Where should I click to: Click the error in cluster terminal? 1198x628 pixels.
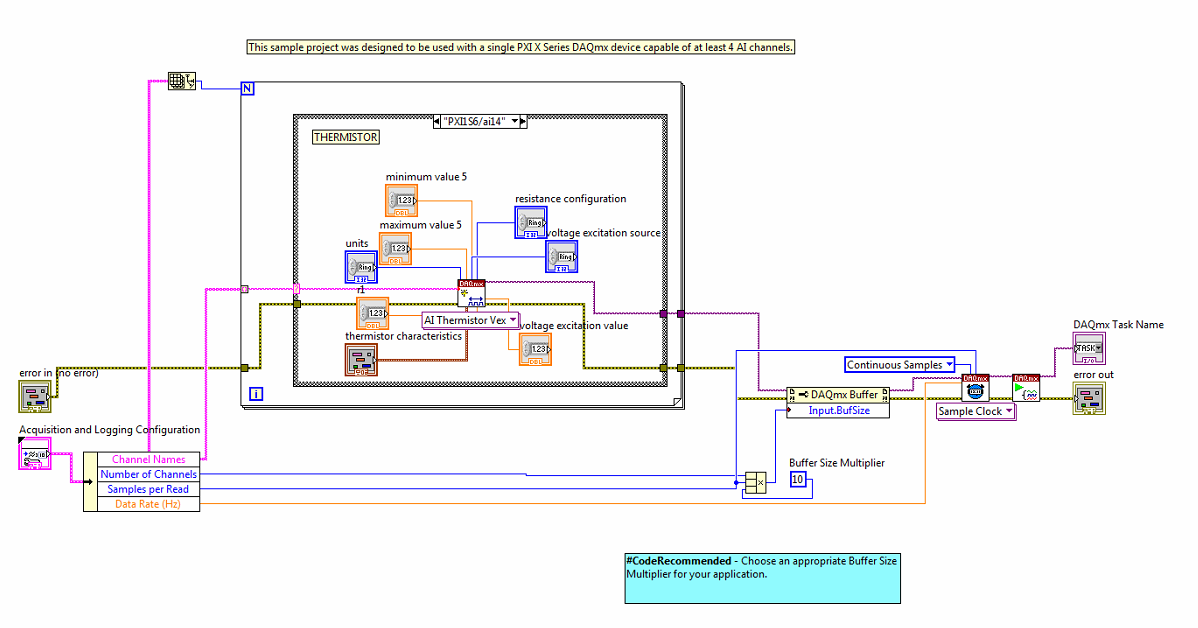(34, 397)
